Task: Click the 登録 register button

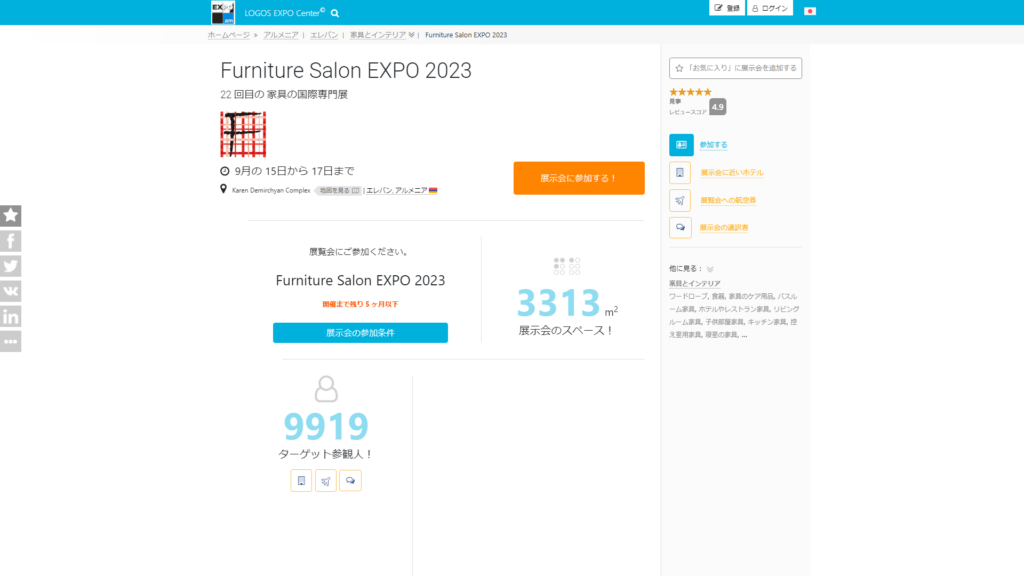Action: click(727, 8)
